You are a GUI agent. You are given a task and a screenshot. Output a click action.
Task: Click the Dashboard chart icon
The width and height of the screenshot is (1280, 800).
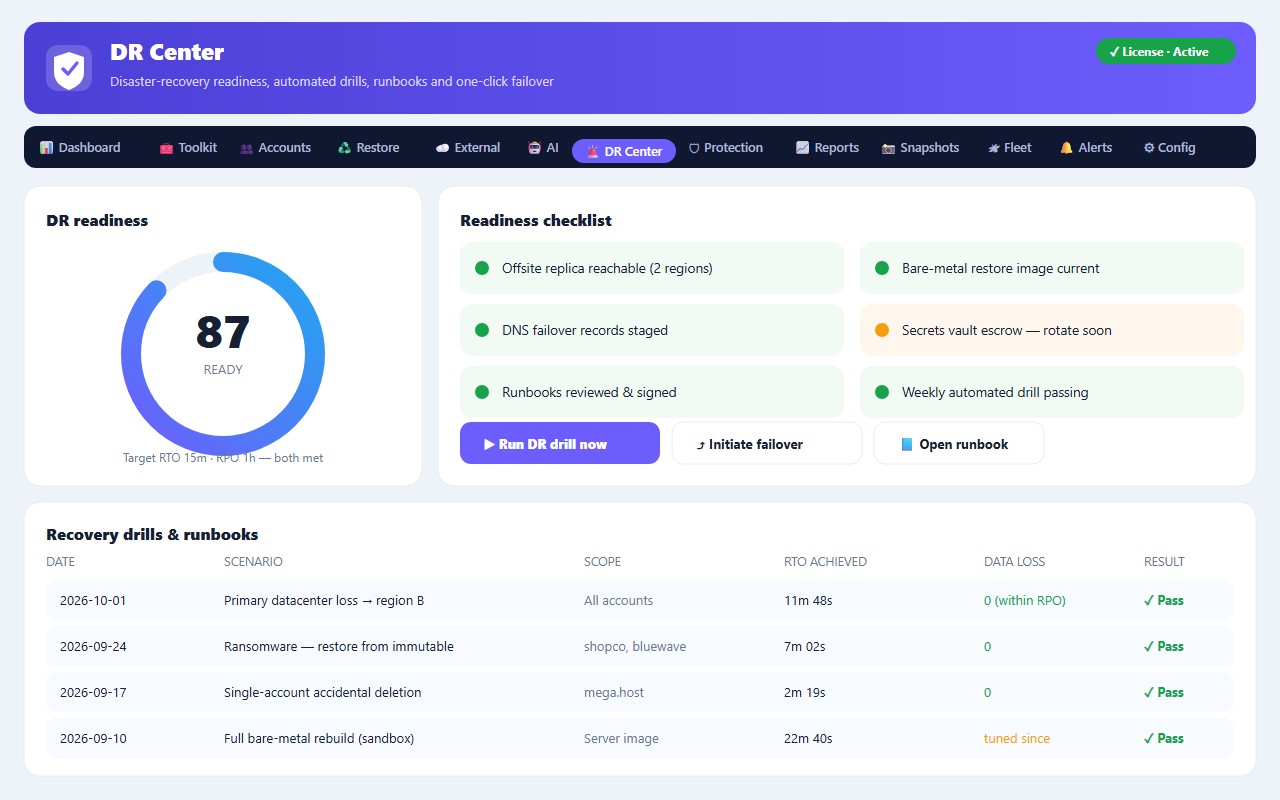[x=46, y=148]
